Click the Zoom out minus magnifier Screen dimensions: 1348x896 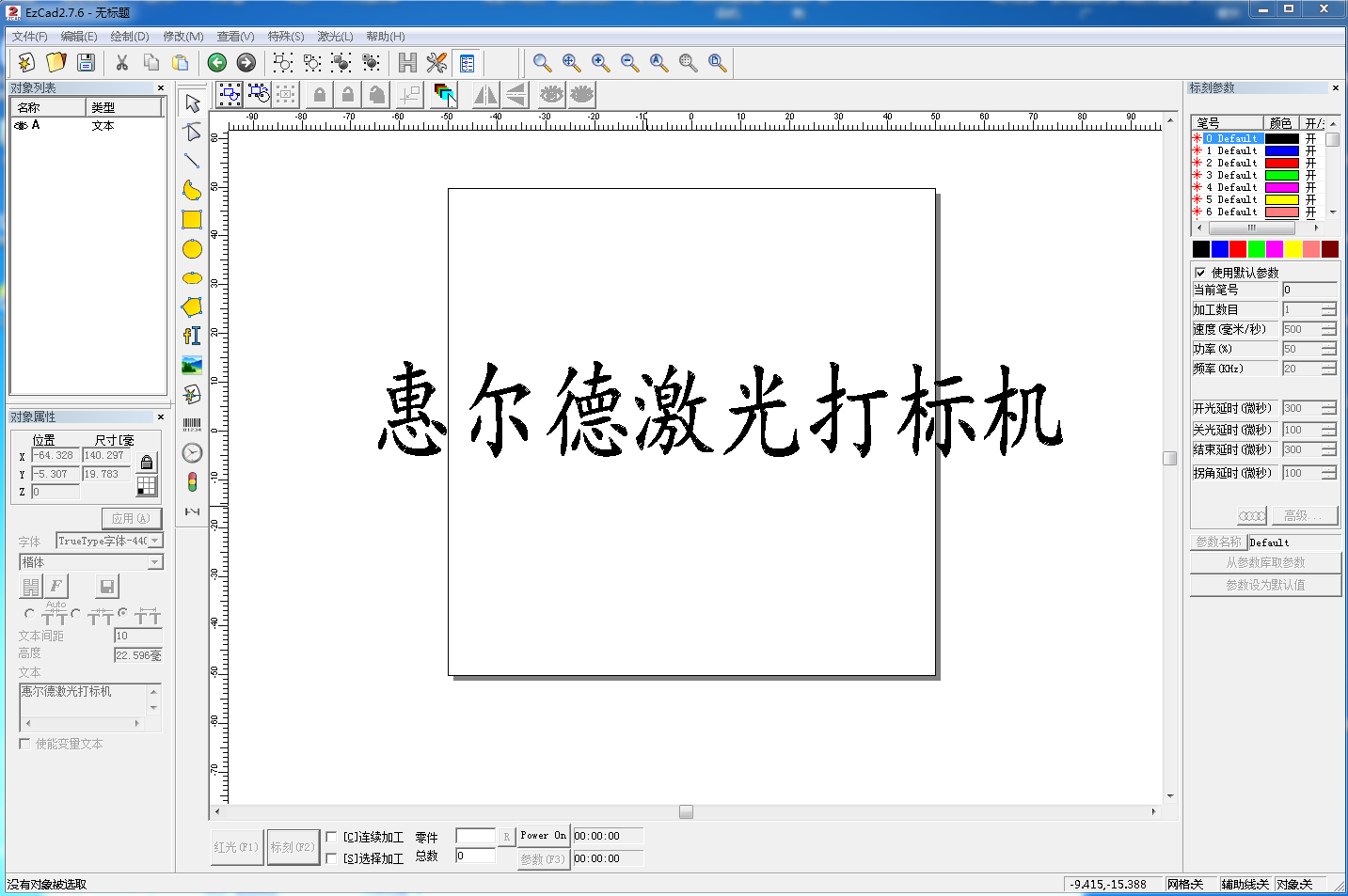click(629, 62)
